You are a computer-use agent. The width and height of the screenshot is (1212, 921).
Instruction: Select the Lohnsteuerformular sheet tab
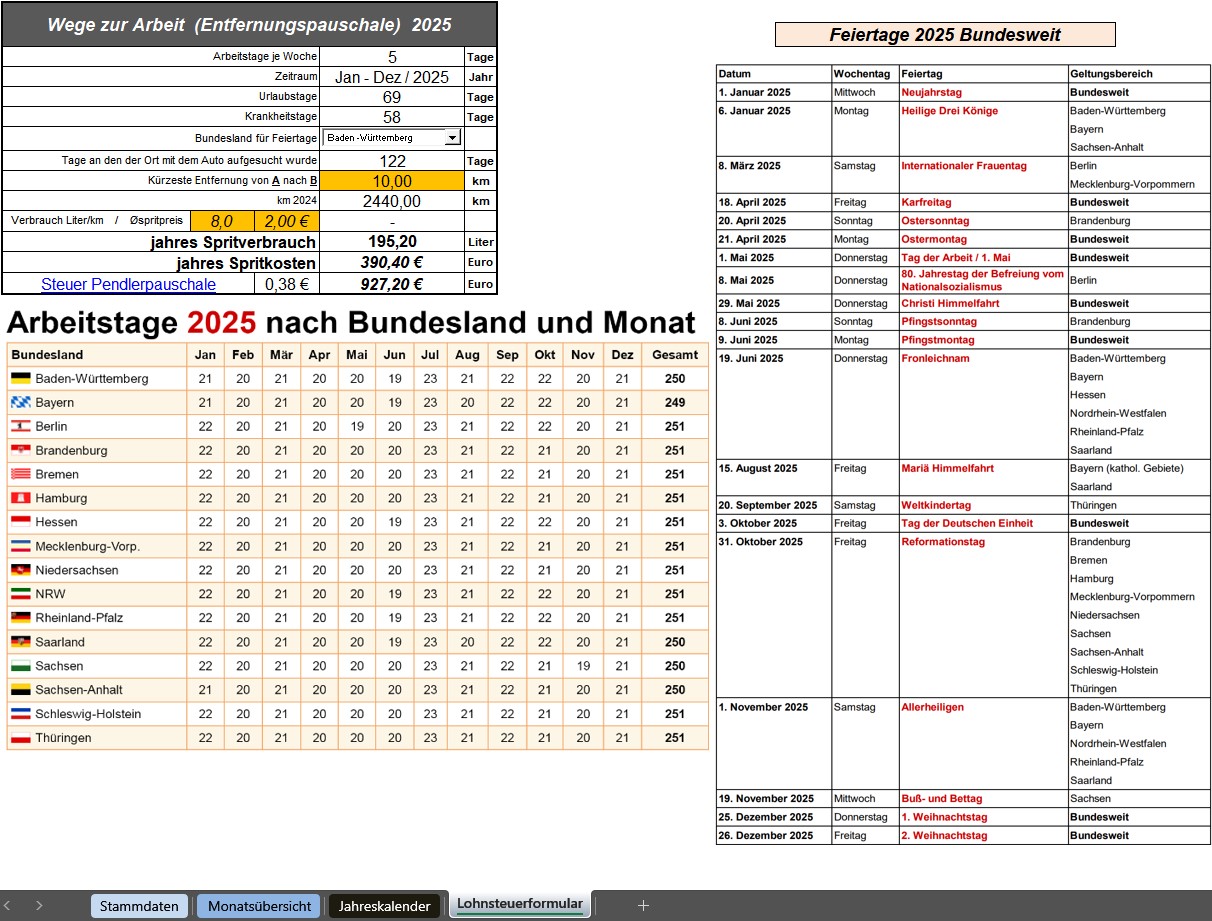(x=519, y=904)
